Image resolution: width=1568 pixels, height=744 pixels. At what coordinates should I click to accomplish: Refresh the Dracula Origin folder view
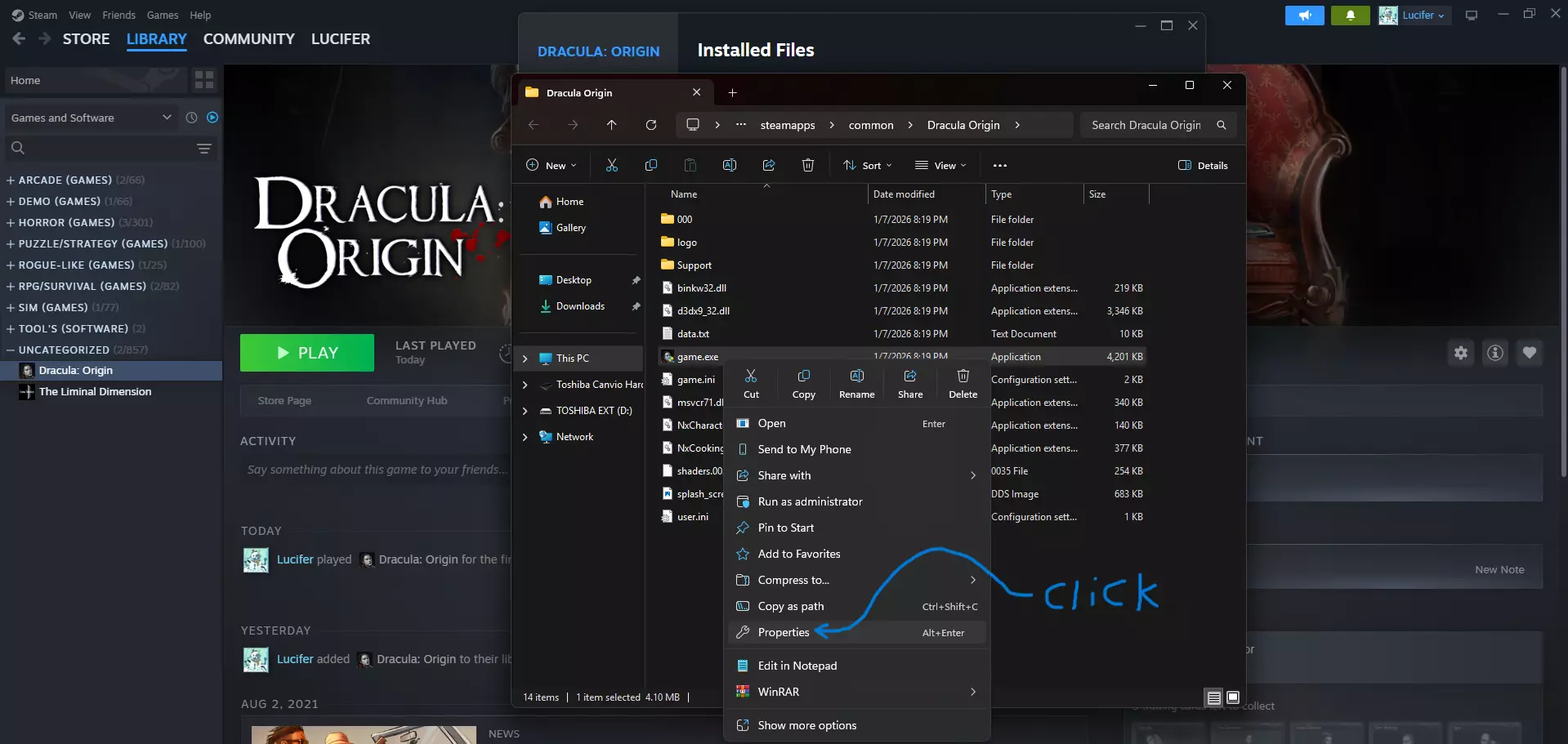click(651, 125)
